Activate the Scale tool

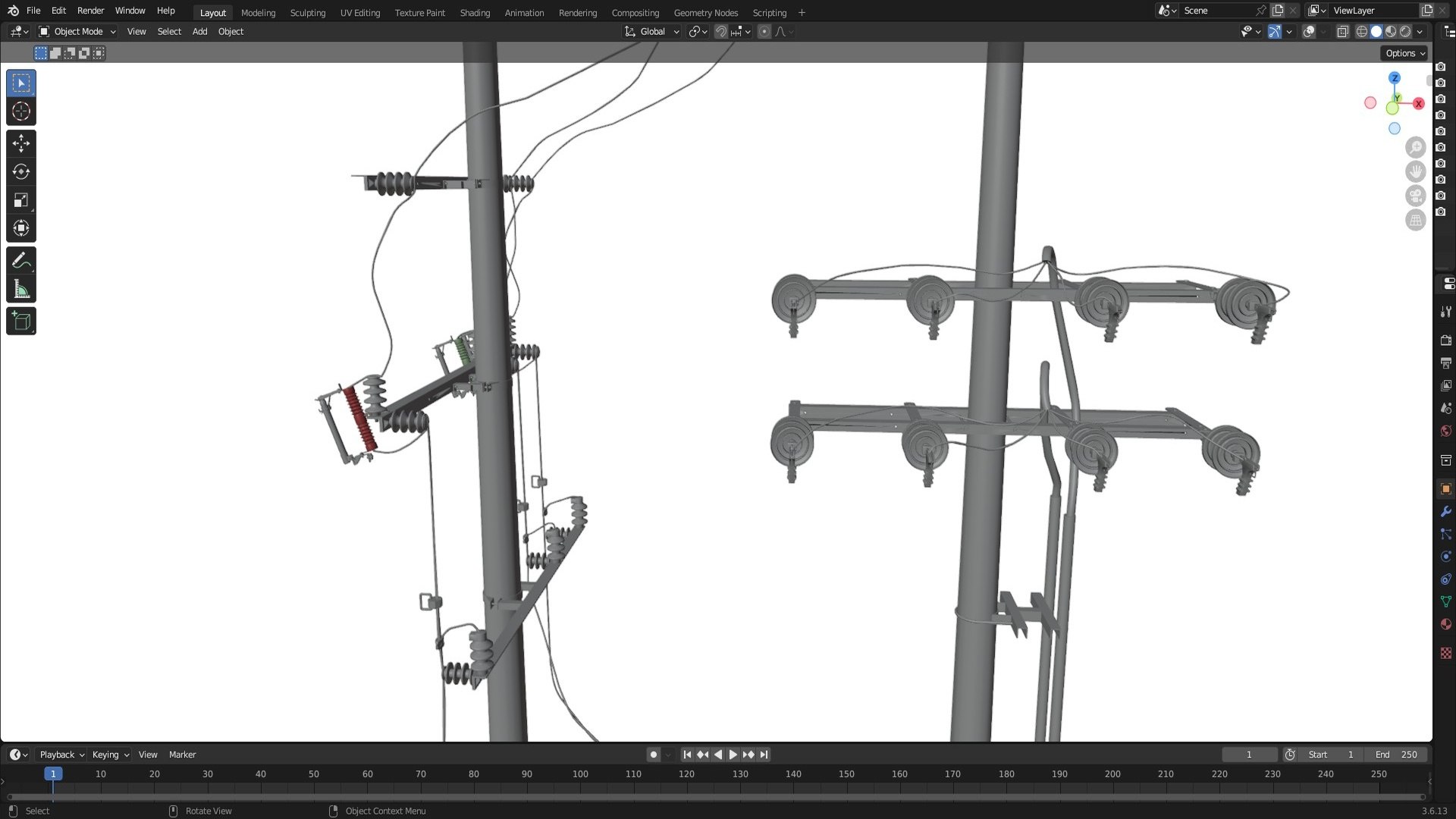(x=21, y=200)
